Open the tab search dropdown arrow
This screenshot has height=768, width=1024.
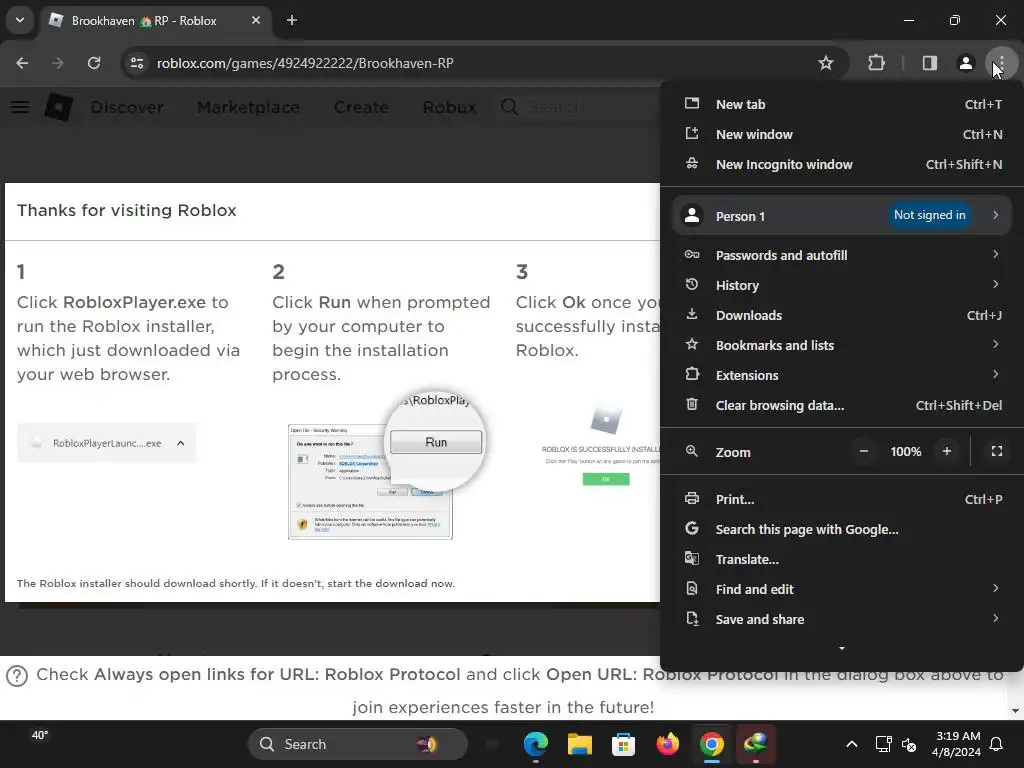click(20, 20)
